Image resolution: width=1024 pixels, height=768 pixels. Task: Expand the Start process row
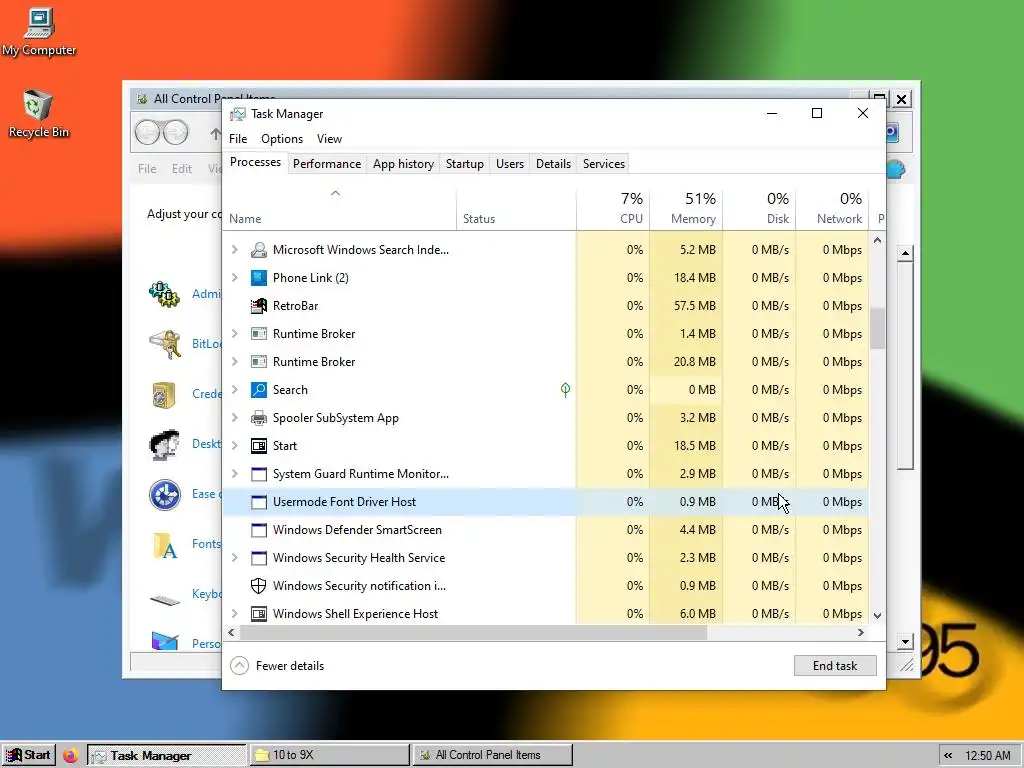coord(235,446)
